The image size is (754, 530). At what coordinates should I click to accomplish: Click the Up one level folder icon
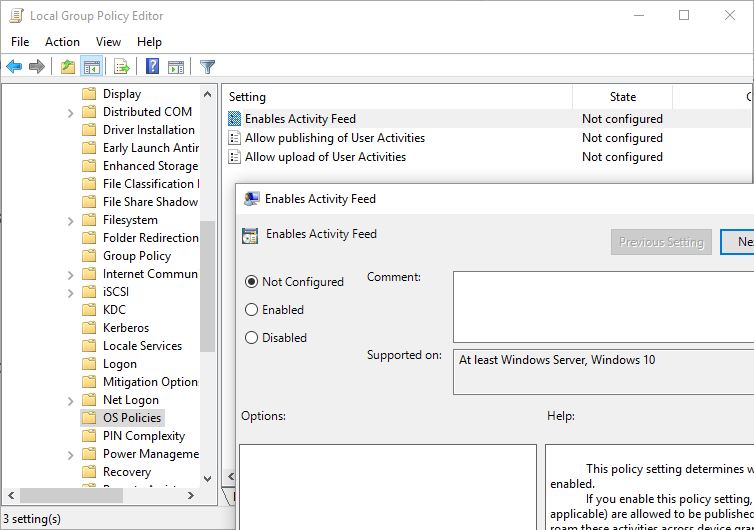point(67,67)
